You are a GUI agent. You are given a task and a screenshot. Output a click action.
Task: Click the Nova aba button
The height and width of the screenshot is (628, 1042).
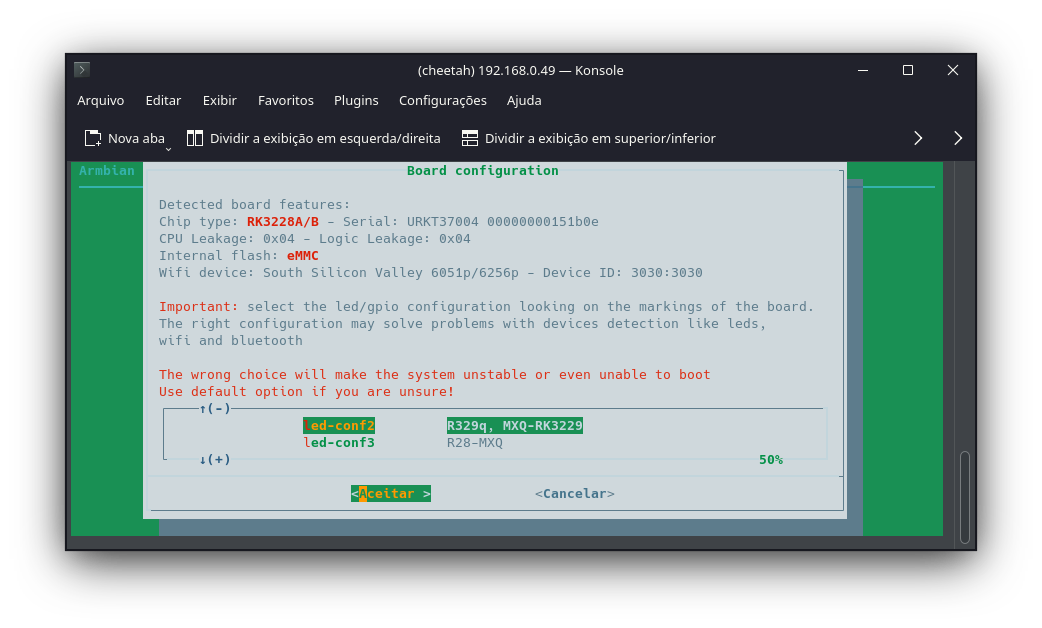[124, 138]
